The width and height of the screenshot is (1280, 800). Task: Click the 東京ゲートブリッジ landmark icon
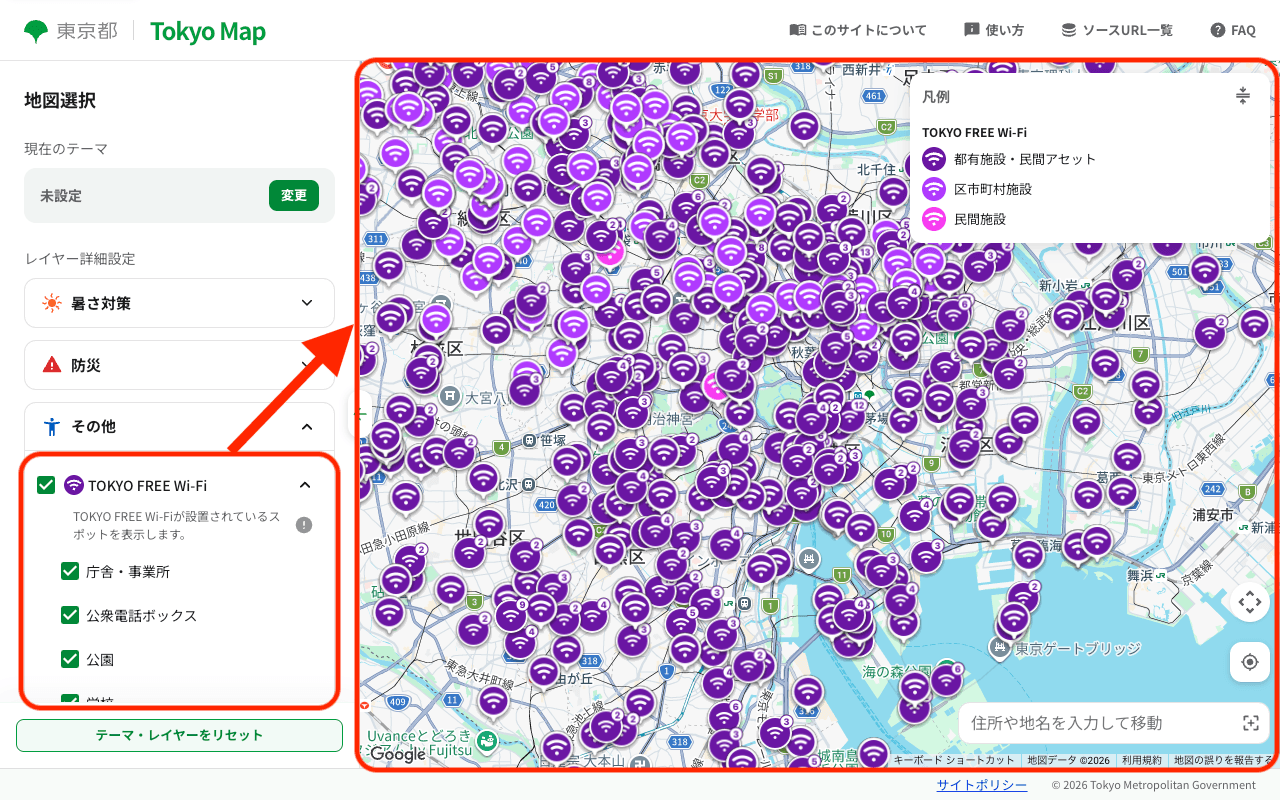[x=1000, y=649]
